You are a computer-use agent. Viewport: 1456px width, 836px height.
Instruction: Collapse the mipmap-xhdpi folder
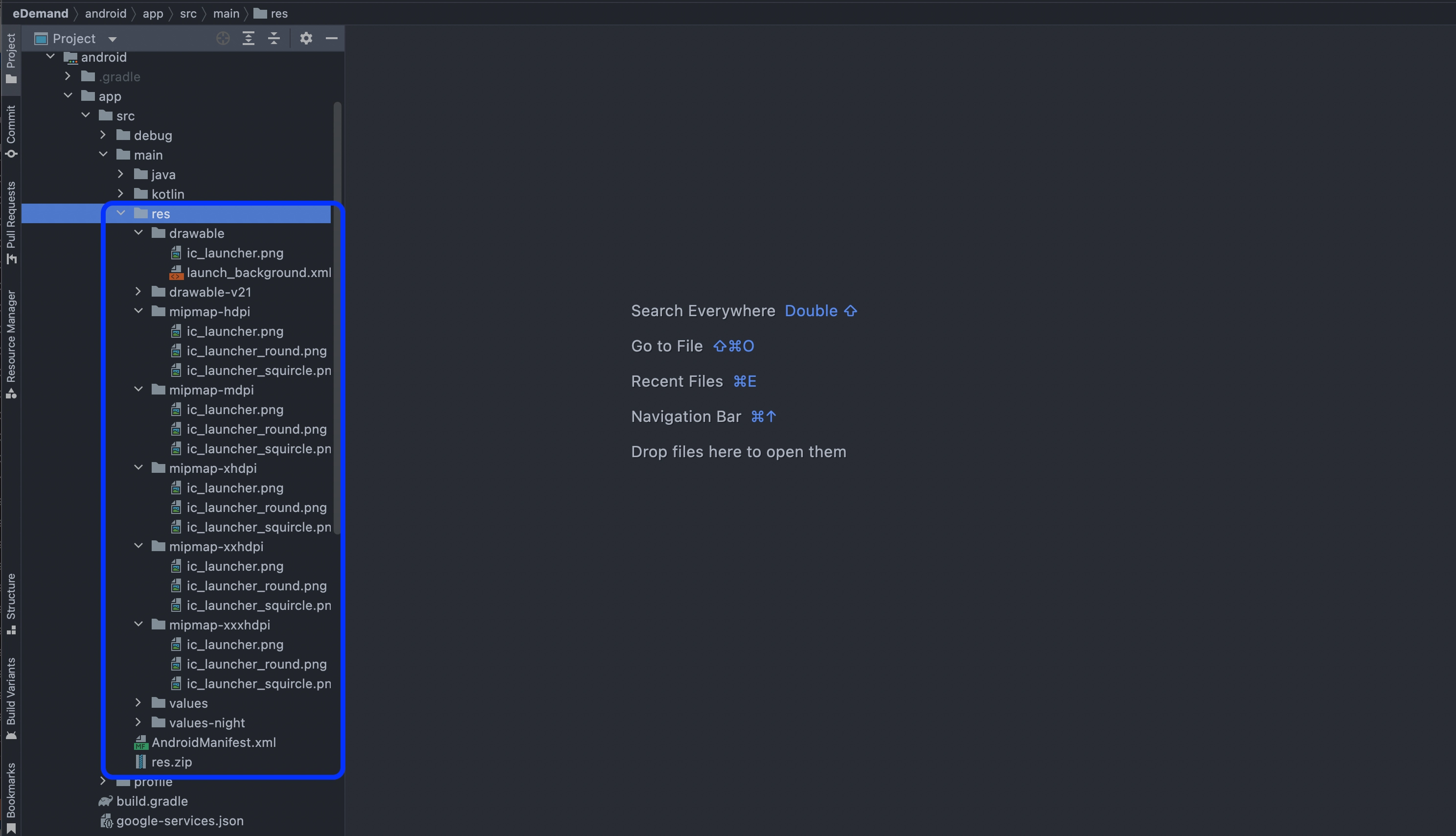tap(138, 468)
